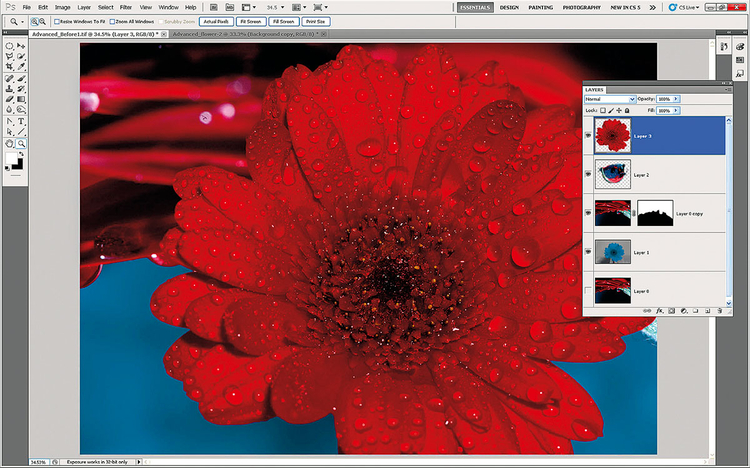
Task: Expand more workspaces double-arrow
Action: click(x=652, y=8)
